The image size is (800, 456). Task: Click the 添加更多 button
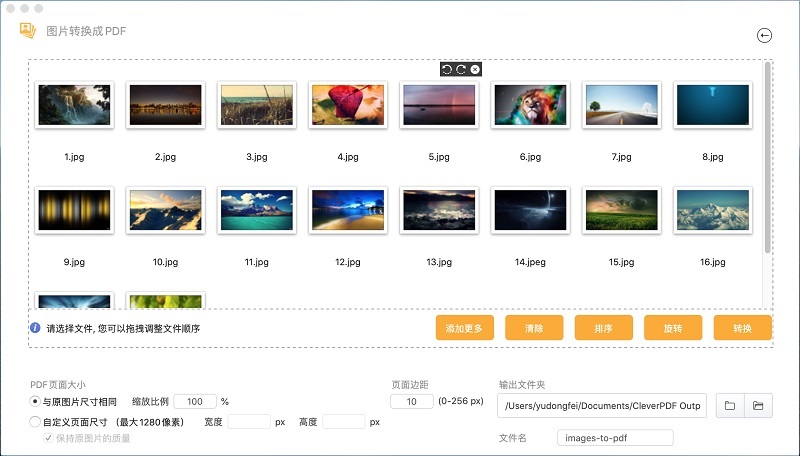(464, 328)
